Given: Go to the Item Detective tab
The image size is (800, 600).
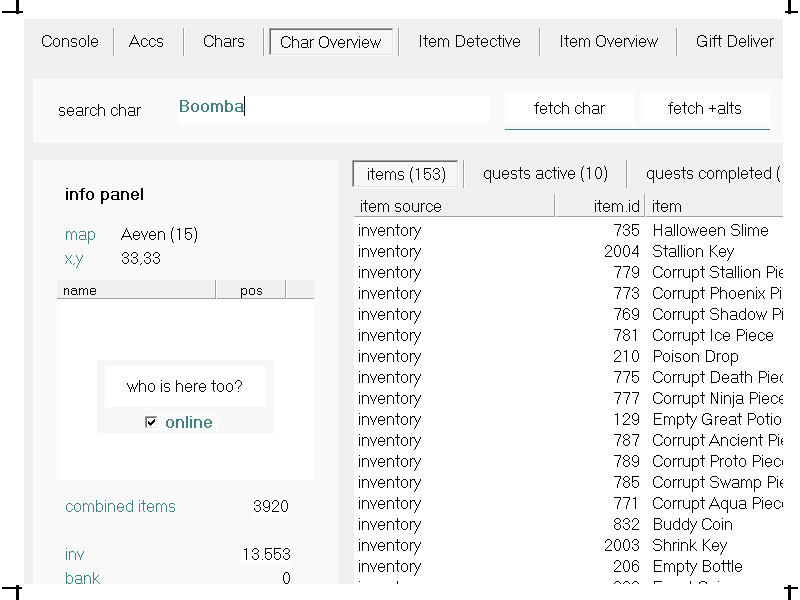Looking at the screenshot, I should click(469, 42).
